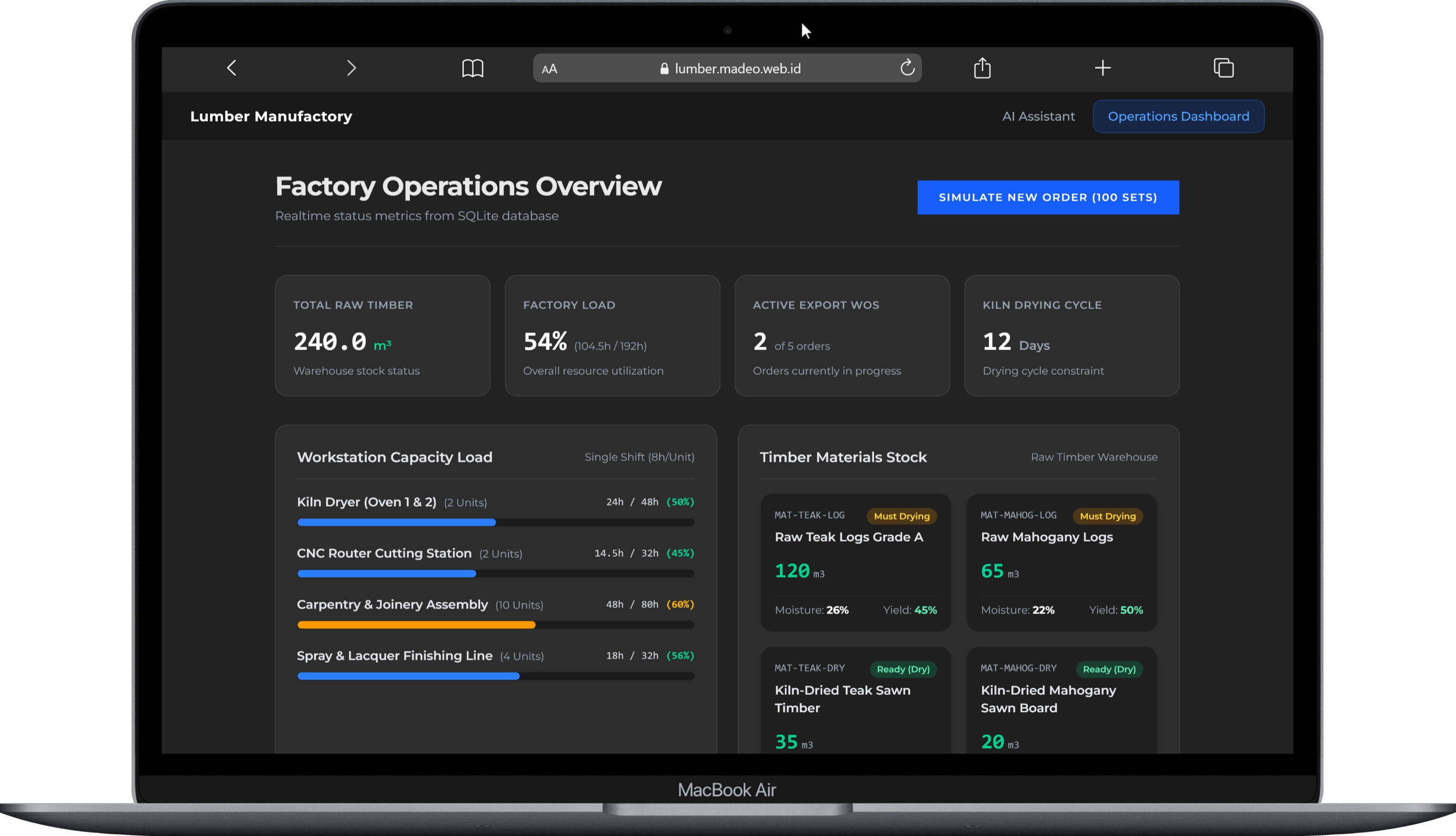This screenshot has width=1456, height=836.
Task: Select the Operations Dashboard tab
Action: (1178, 117)
